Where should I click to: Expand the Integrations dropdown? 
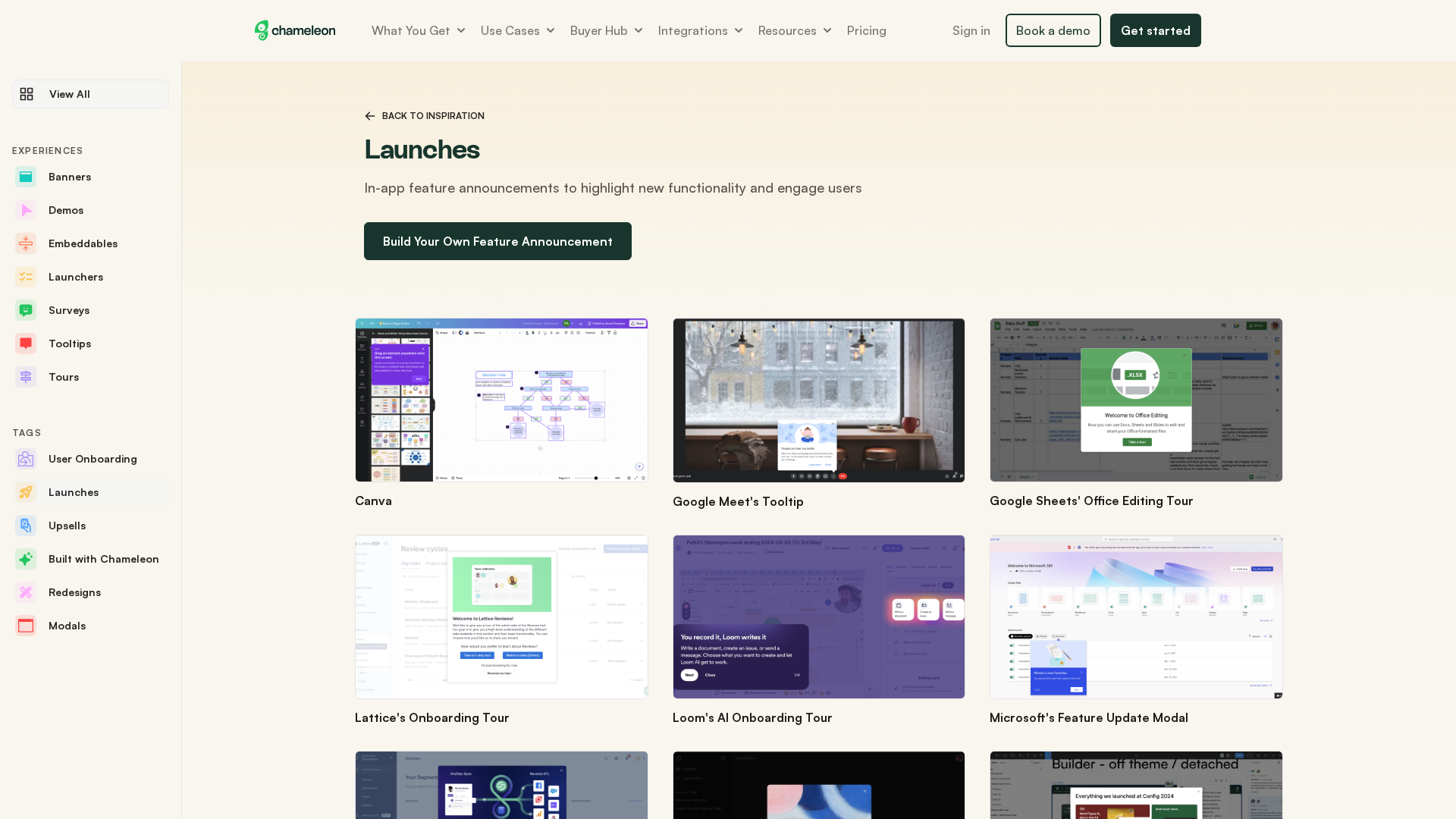click(699, 30)
